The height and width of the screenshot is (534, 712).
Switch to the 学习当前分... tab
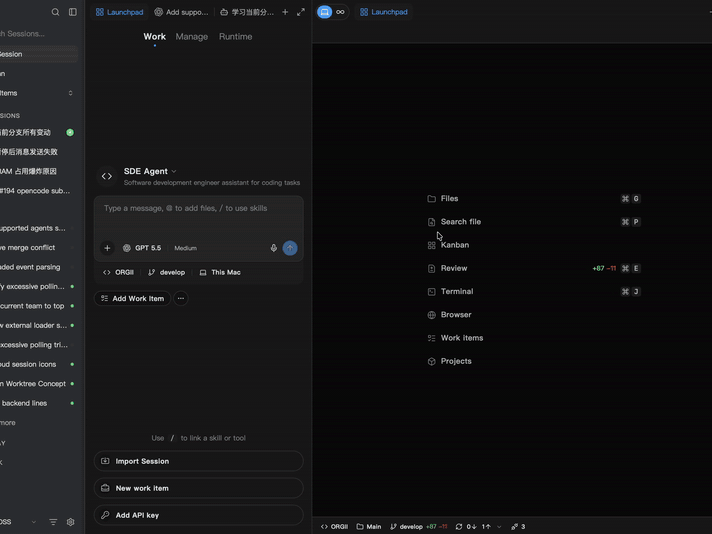tap(247, 12)
